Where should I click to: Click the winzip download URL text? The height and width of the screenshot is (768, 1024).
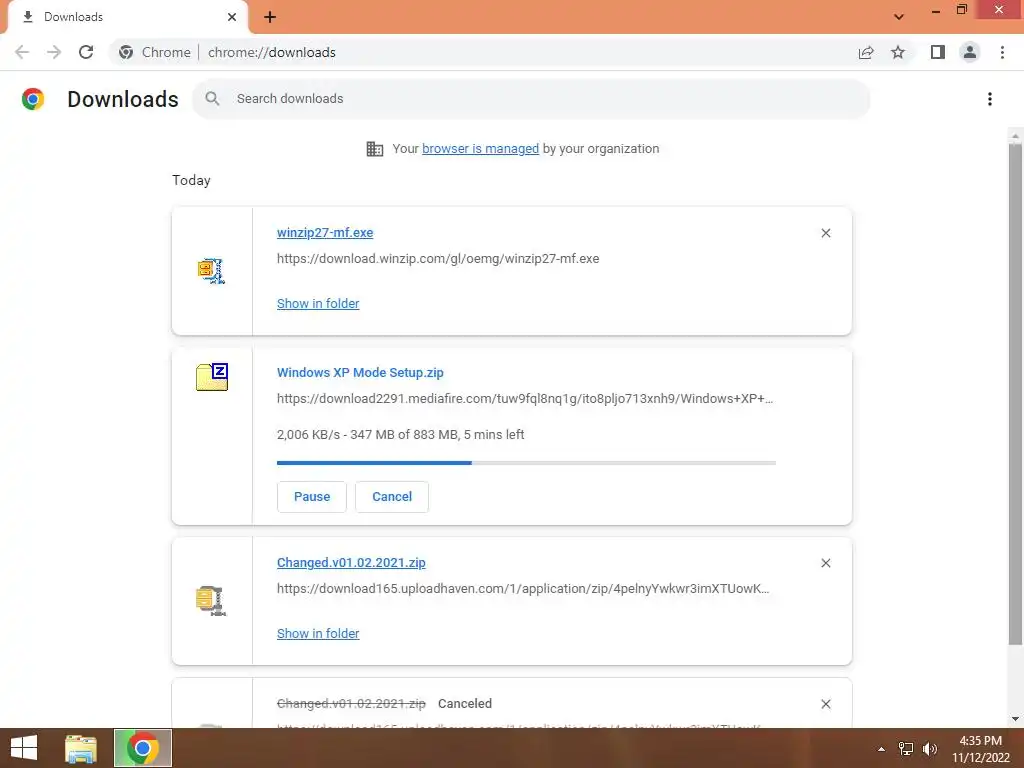(x=438, y=259)
